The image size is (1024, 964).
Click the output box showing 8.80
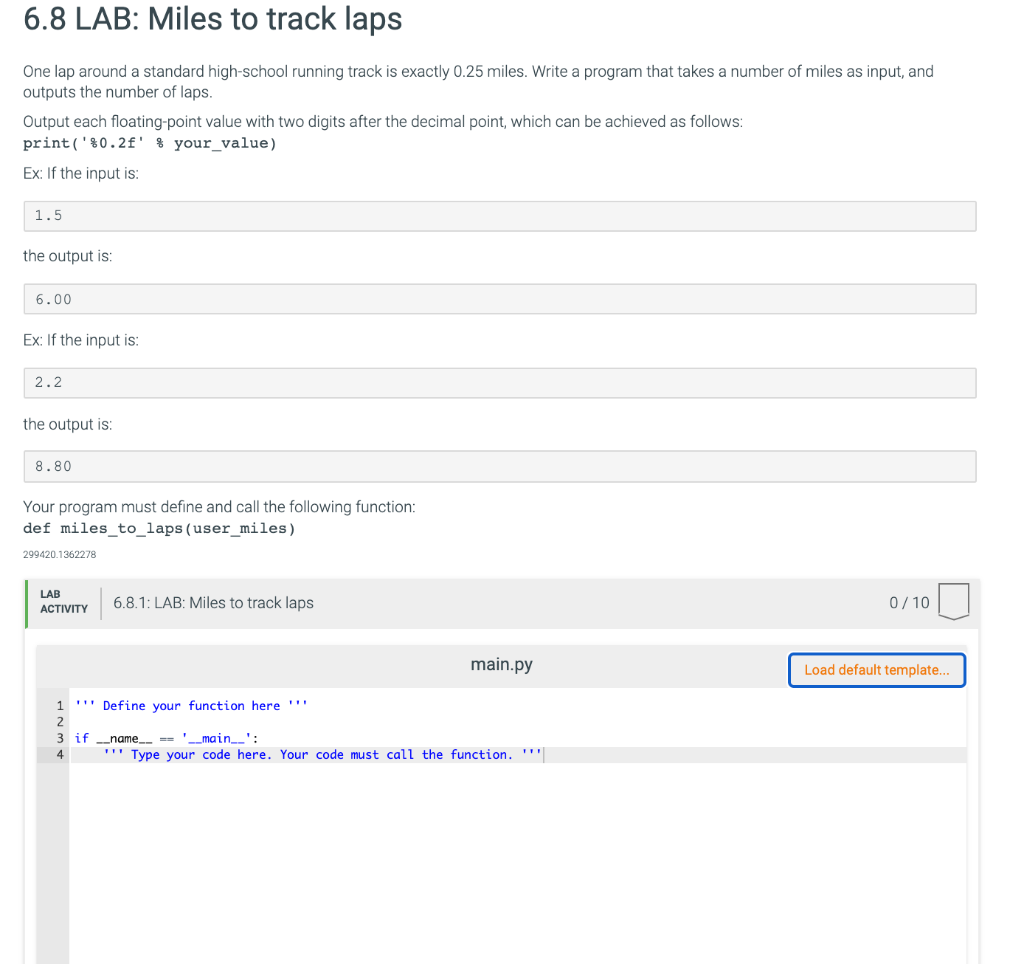[x=500, y=466]
